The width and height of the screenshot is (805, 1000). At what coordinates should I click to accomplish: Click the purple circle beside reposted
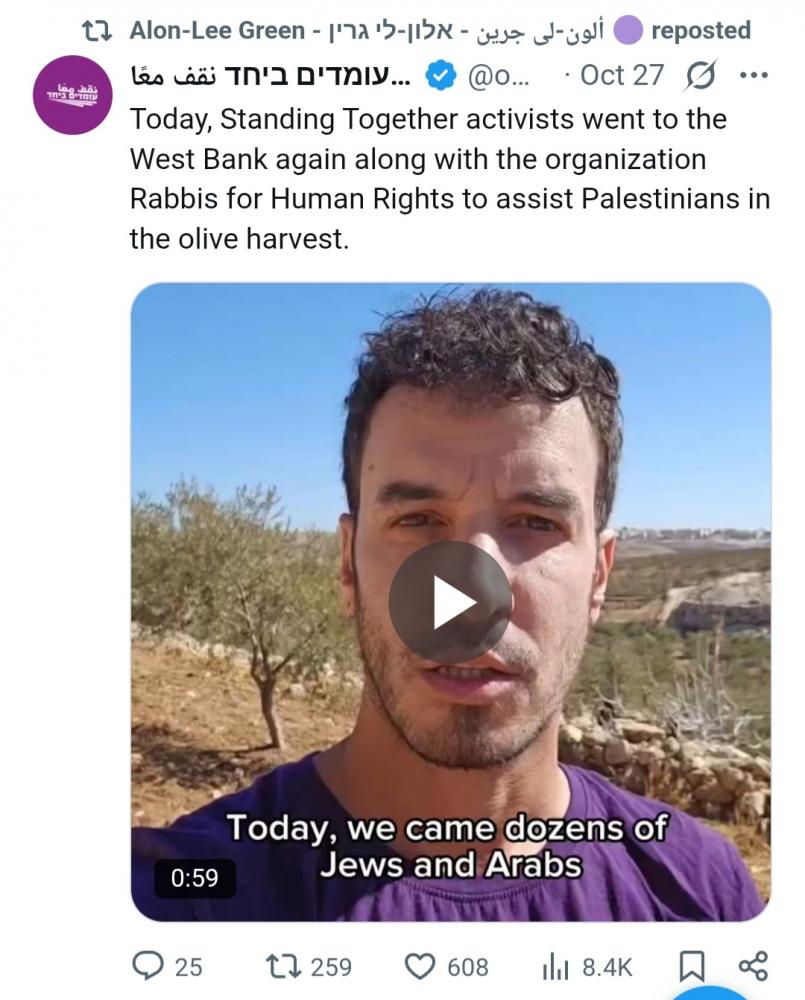pos(628,31)
